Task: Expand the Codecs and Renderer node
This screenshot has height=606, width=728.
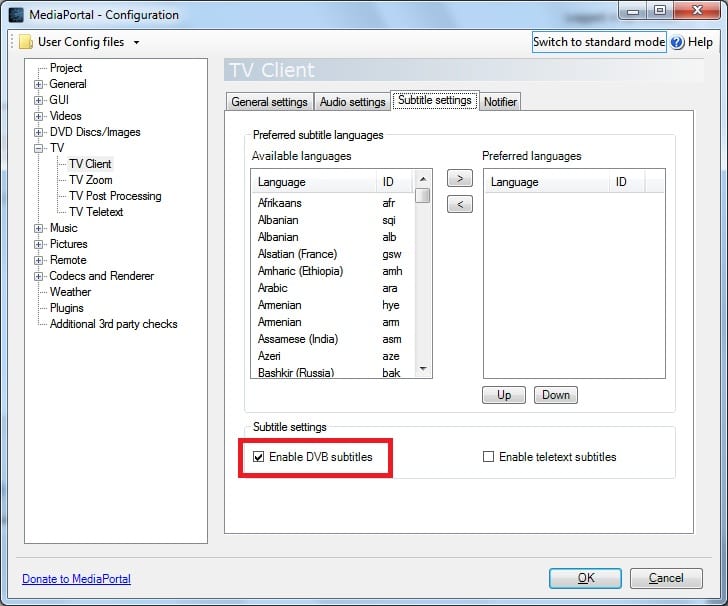Action: pos(39,276)
